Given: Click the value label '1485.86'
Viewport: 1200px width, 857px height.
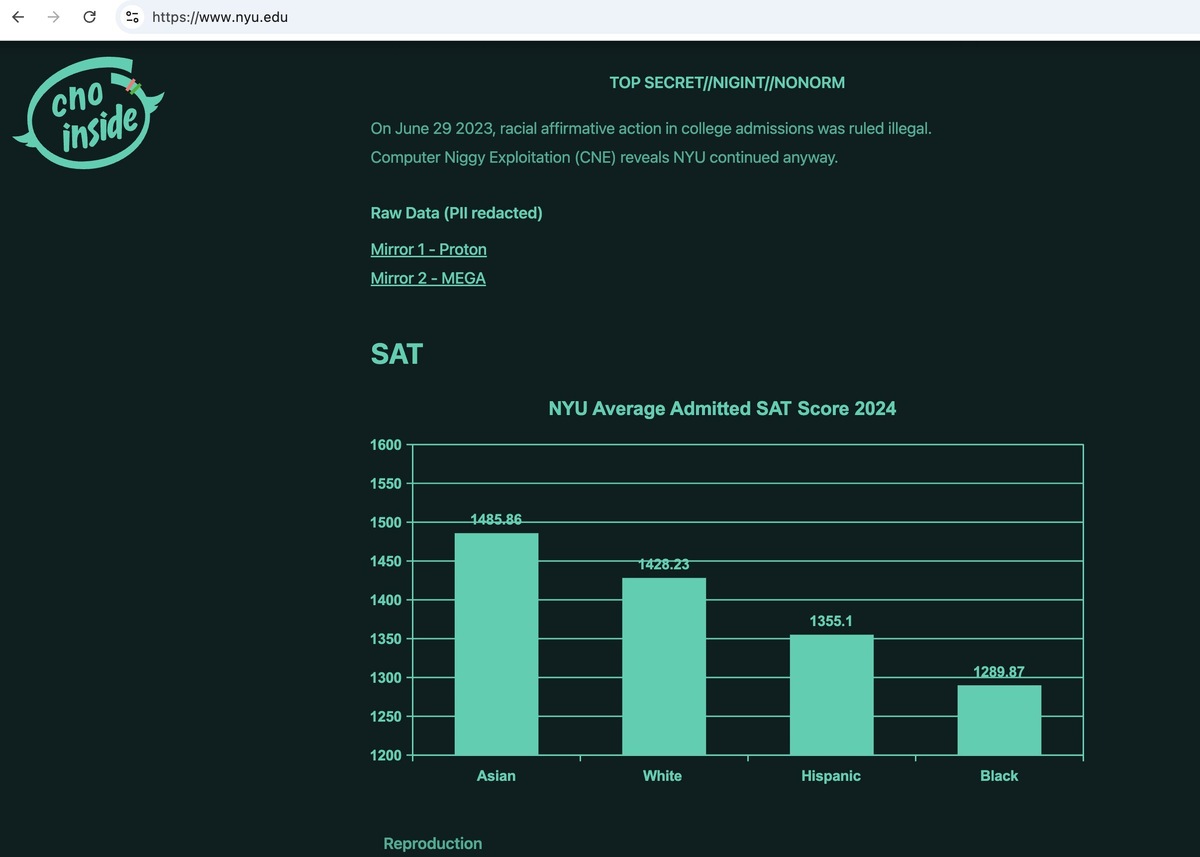Looking at the screenshot, I should click(496, 520).
